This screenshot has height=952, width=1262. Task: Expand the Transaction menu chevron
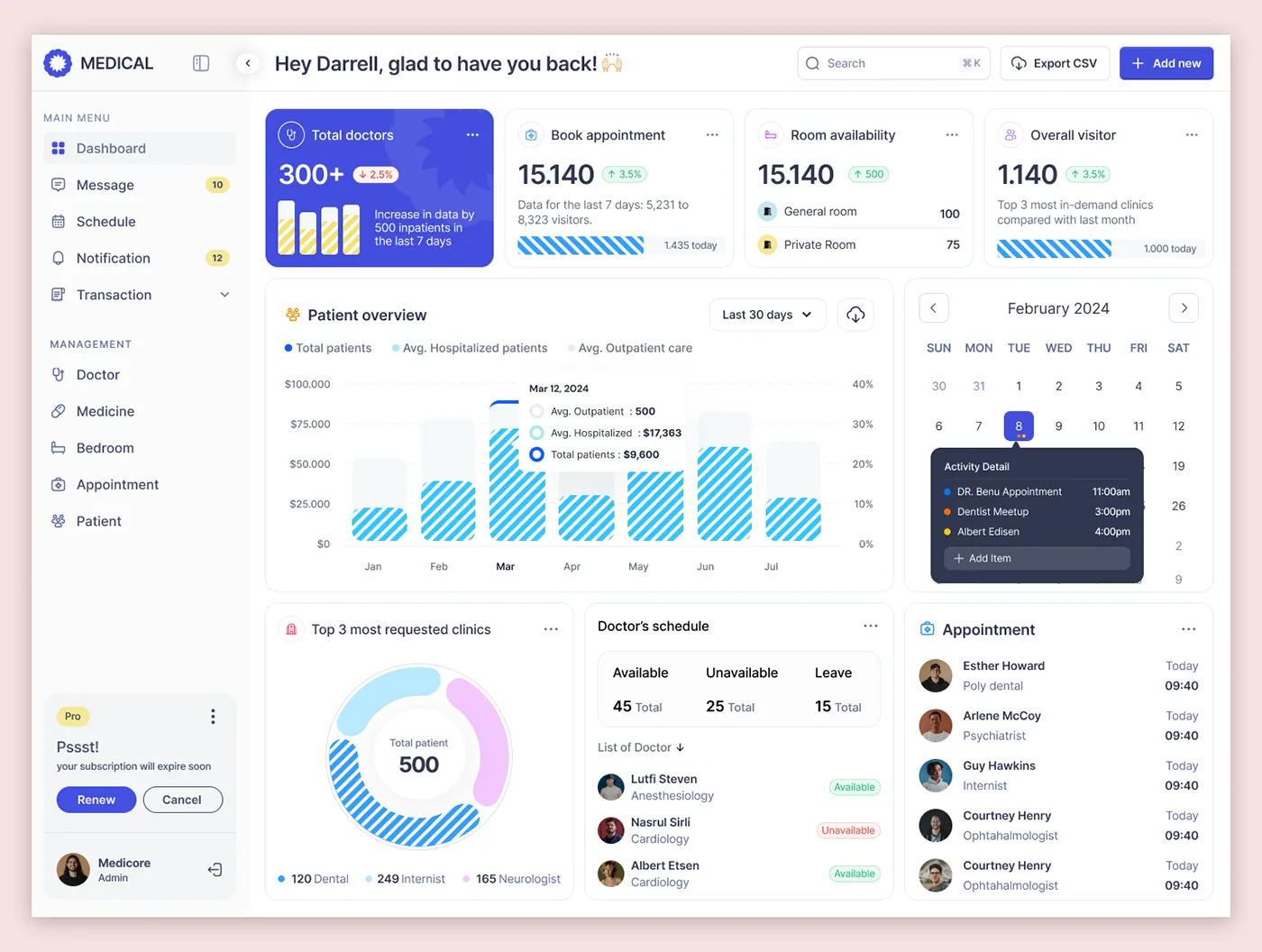tap(224, 295)
